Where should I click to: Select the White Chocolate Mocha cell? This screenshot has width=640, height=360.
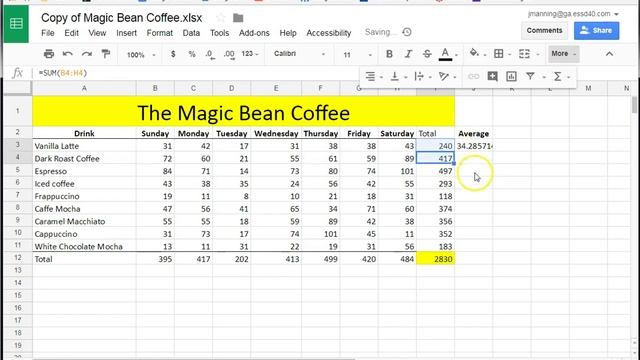pos(84,246)
